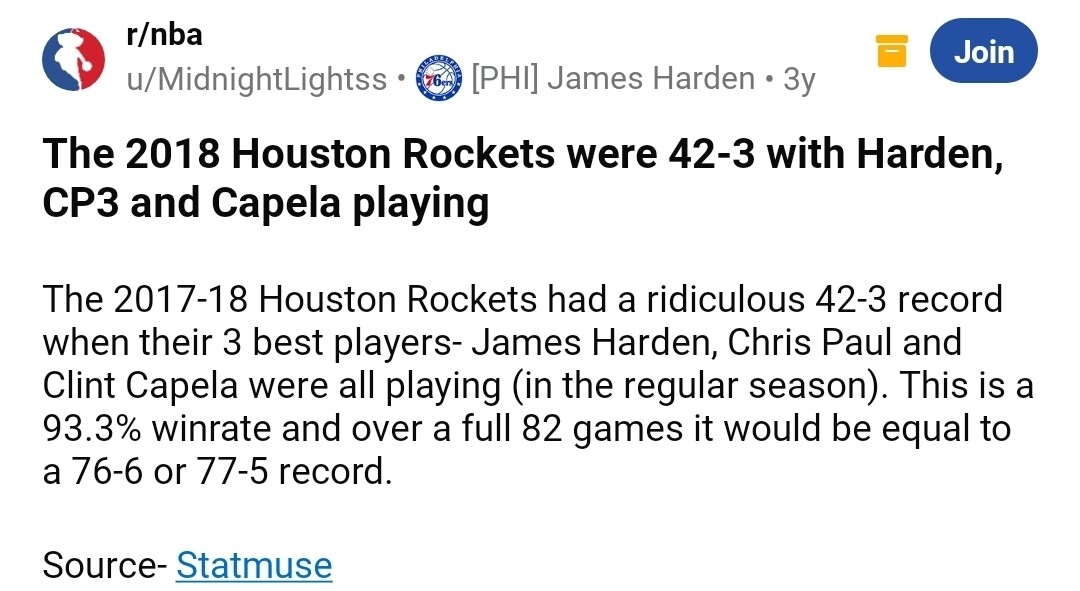Click the 3y post timestamp
The height and width of the screenshot is (591, 1080).
[x=800, y=79]
